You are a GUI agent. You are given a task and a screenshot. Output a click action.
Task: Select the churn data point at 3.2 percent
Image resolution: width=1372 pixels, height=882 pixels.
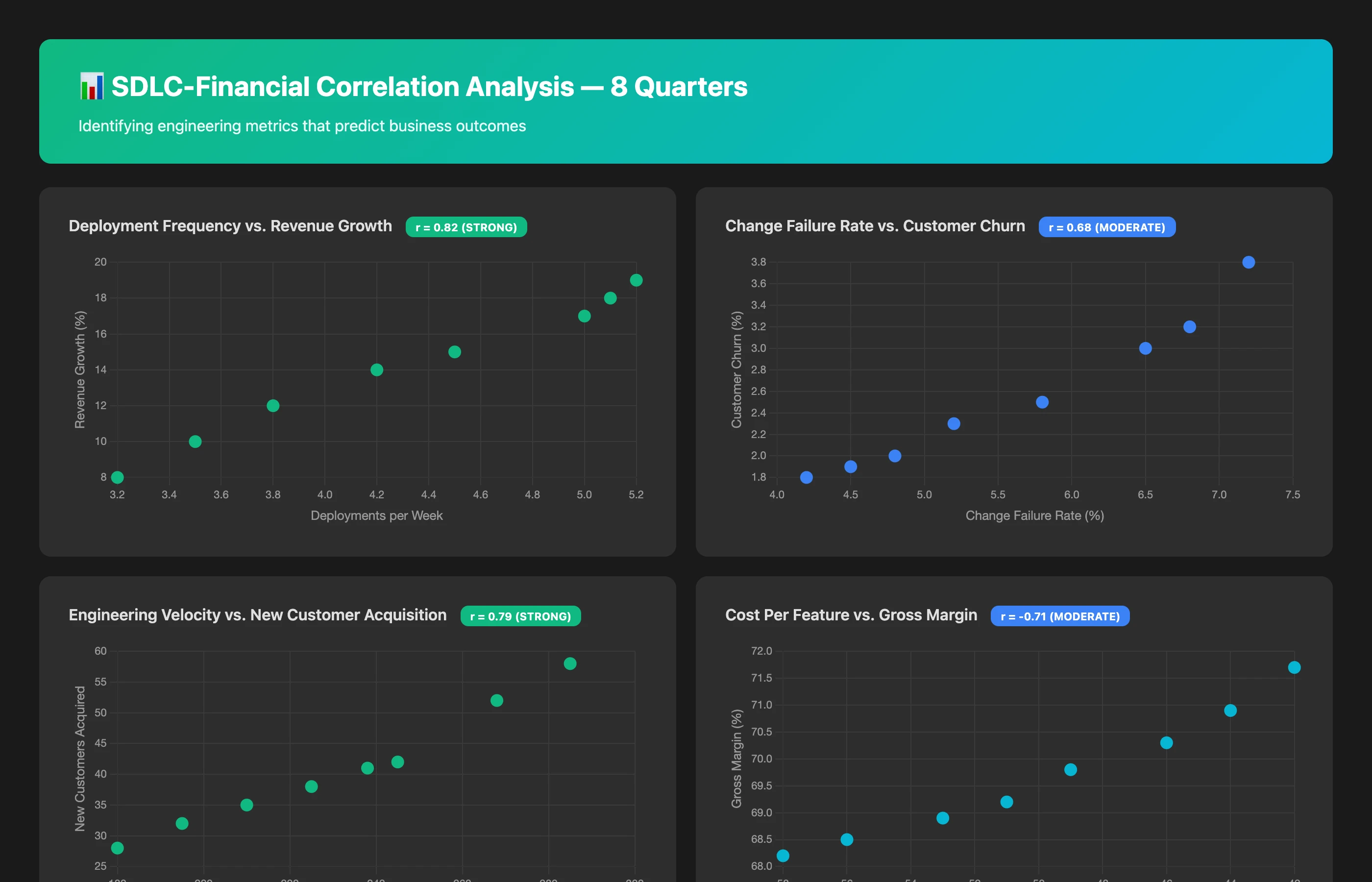tap(1189, 326)
